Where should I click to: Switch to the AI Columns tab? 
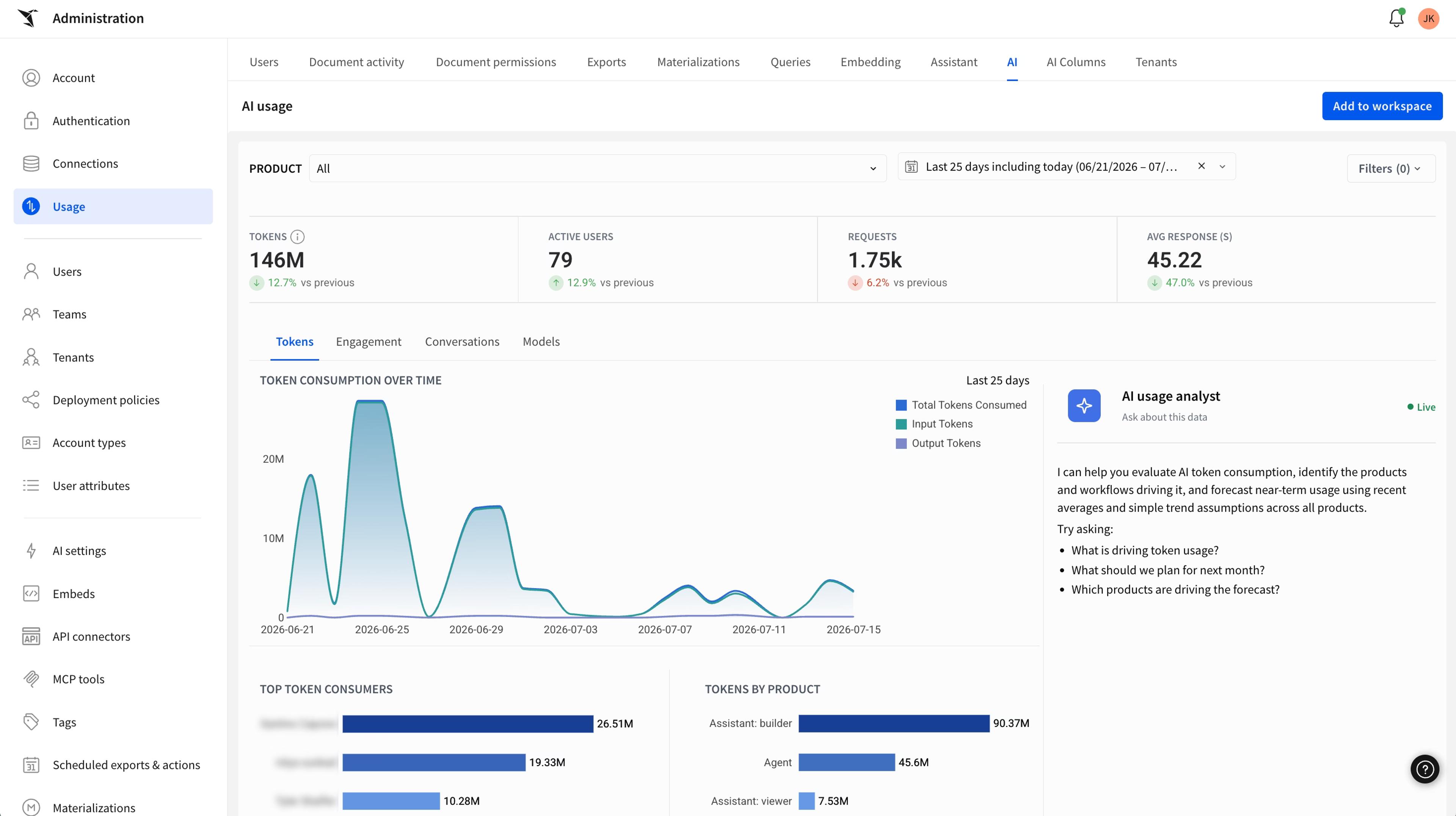point(1076,62)
